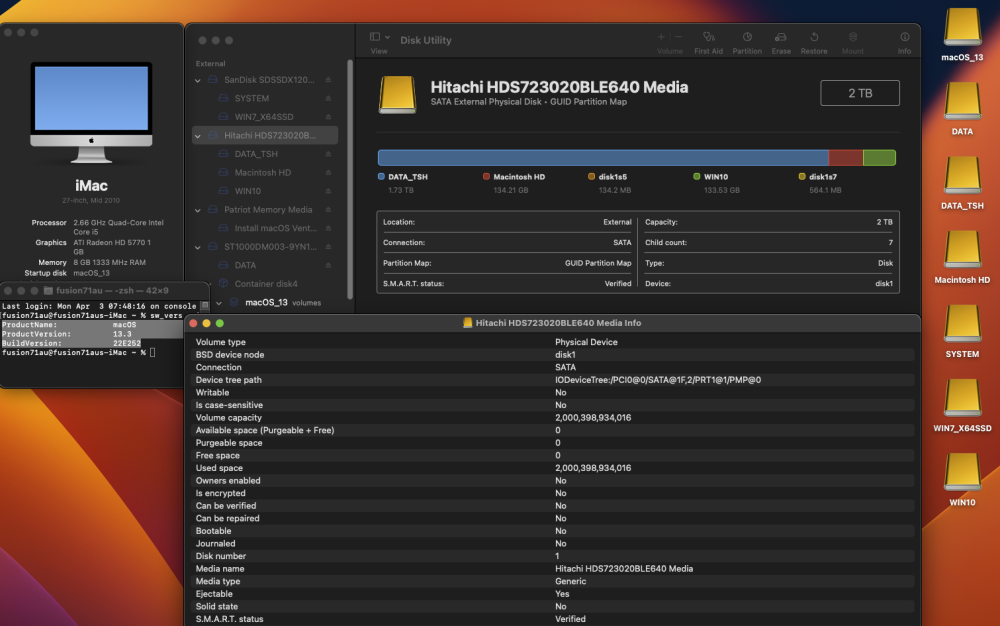The image size is (1000, 626).
Task: Click the add Volume plus icon
Action: pos(661,37)
